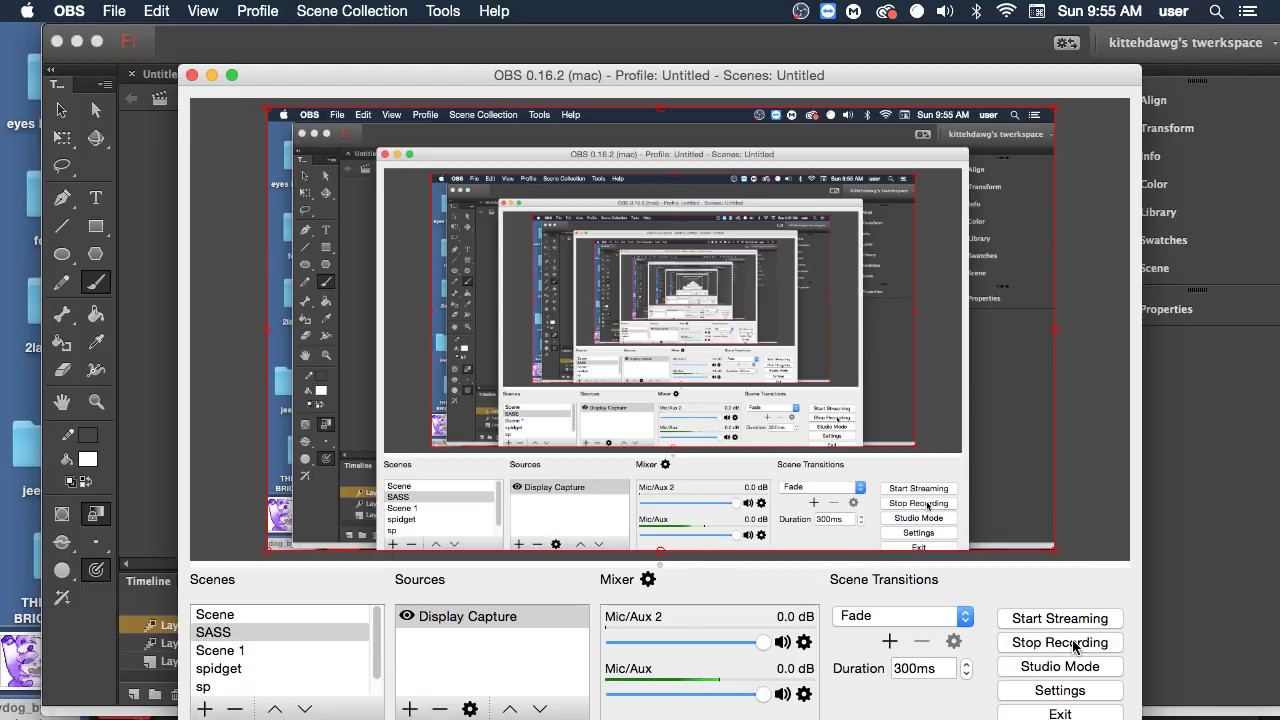Move selected source down

click(x=540, y=709)
